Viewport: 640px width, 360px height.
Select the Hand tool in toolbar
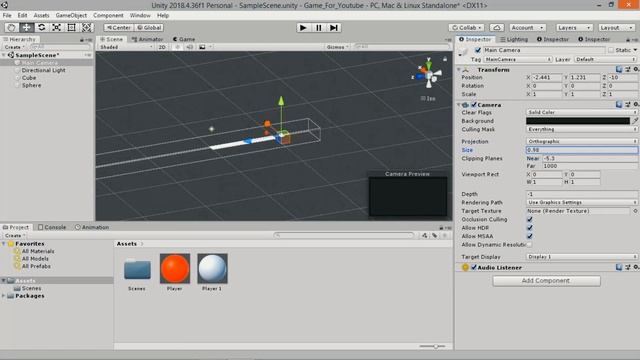click(11, 27)
